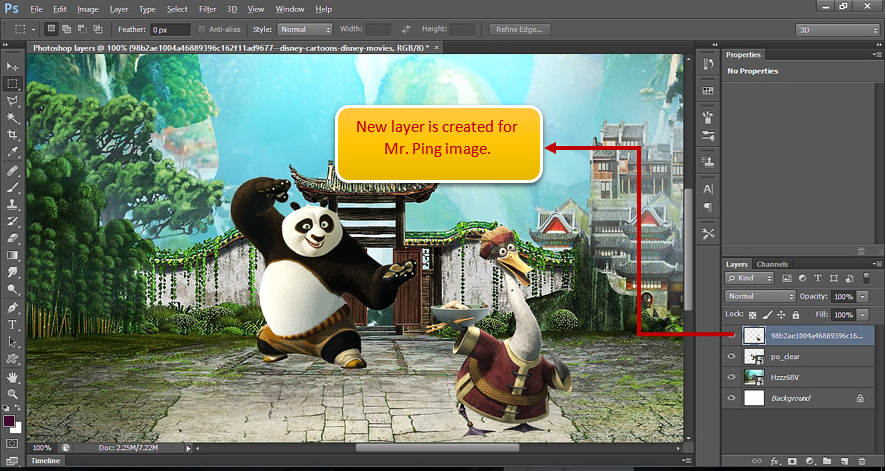Hide the Hzzz6BV layer
This screenshot has height=471, width=886.
[x=732, y=377]
